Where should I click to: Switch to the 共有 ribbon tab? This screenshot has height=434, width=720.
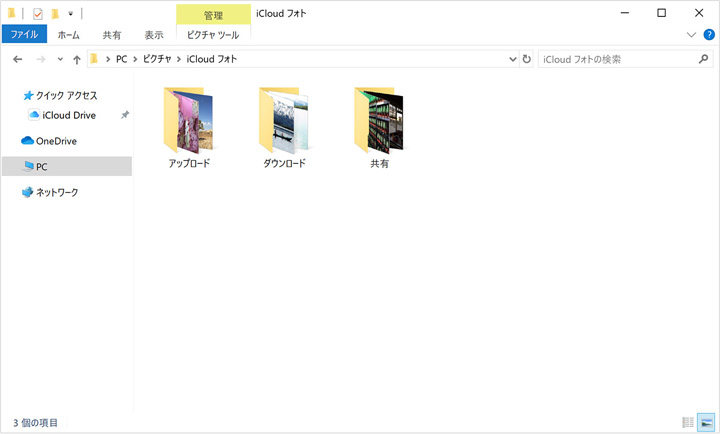pyautogui.click(x=112, y=35)
